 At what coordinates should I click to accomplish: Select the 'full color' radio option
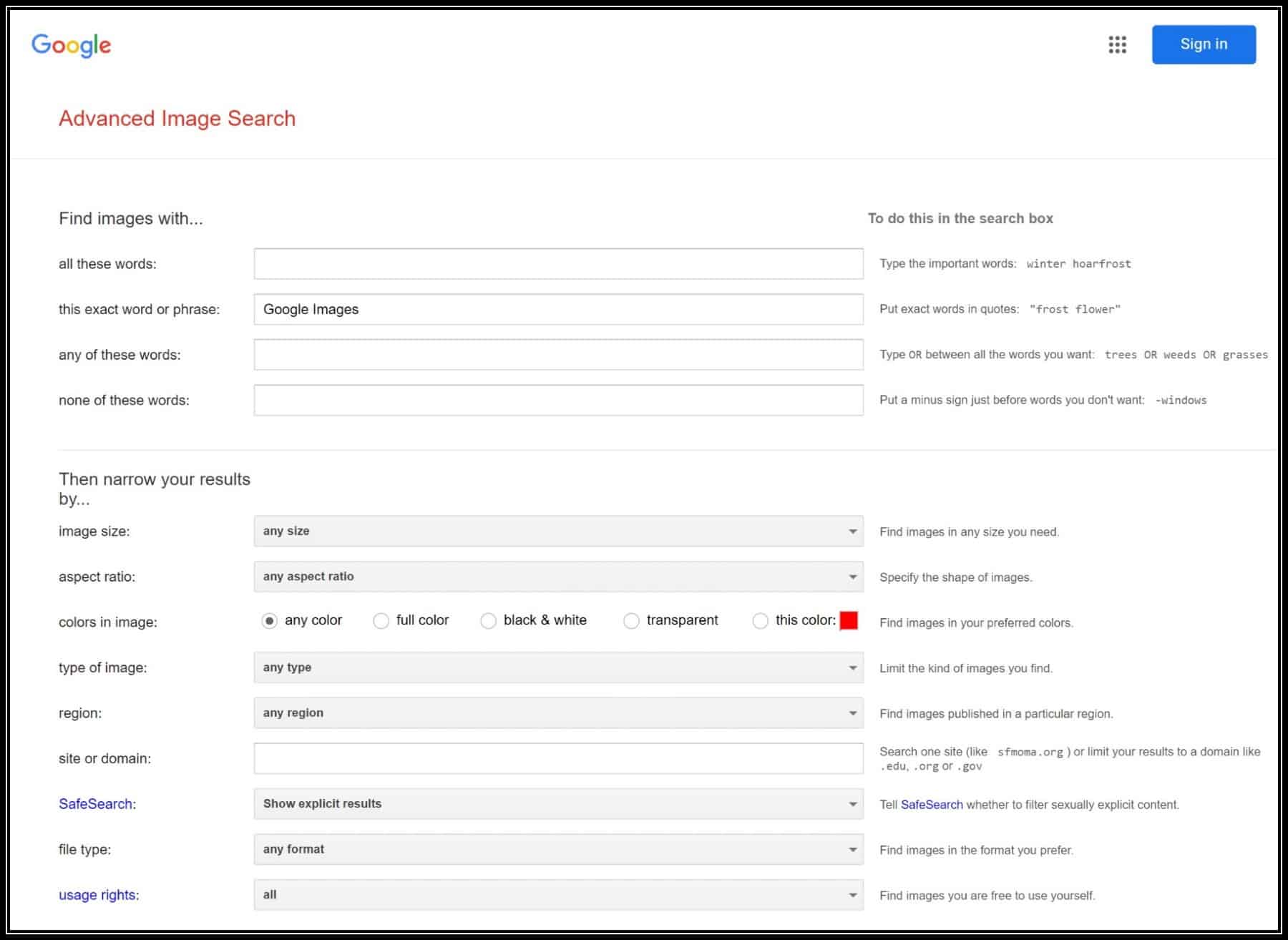click(x=381, y=621)
